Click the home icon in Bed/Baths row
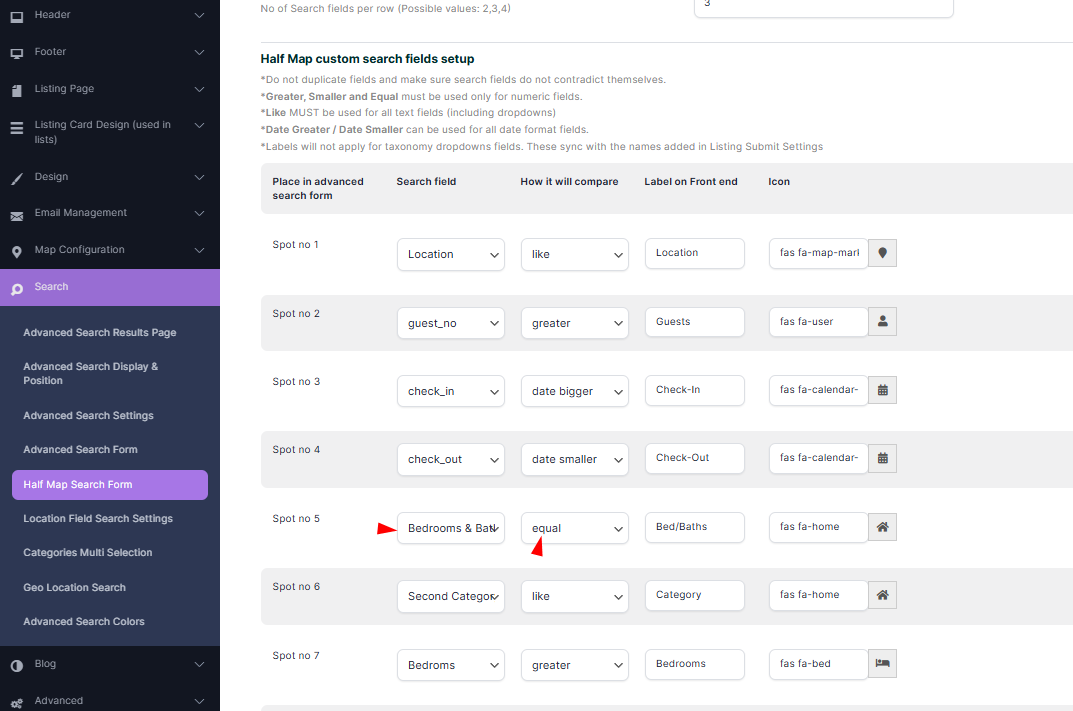Viewport: 1073px width, 711px height. [x=882, y=527]
